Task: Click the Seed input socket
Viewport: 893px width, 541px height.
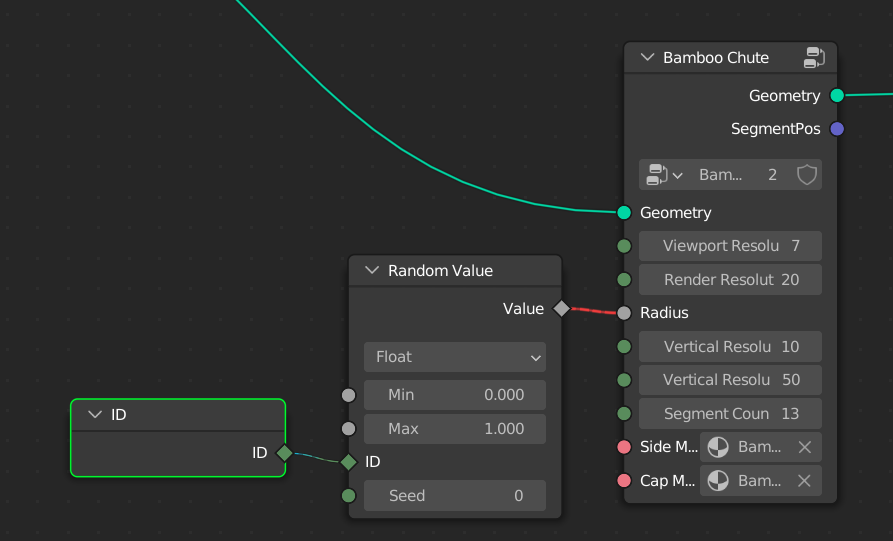Action: click(x=349, y=495)
